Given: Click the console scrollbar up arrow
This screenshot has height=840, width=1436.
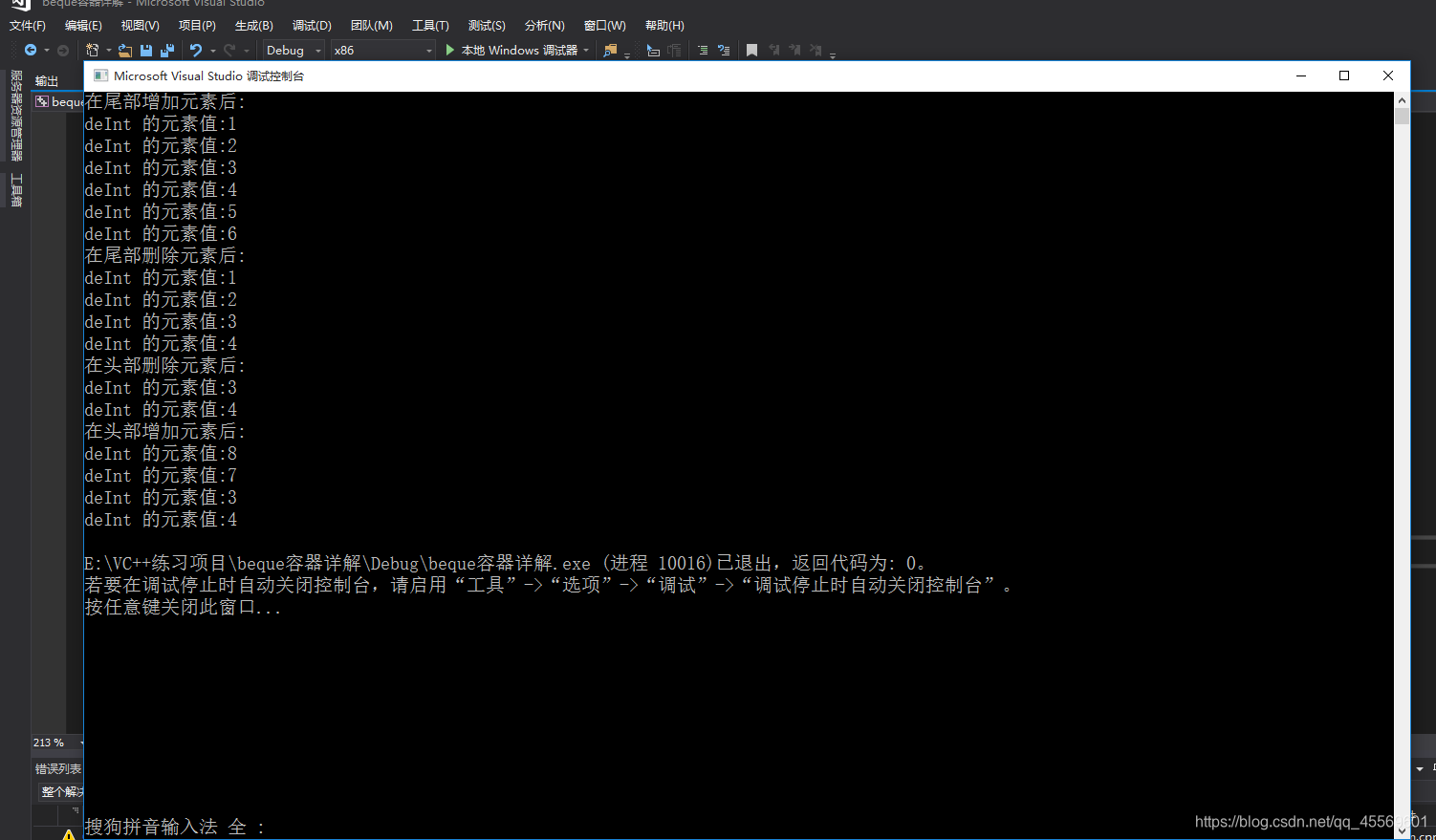Looking at the screenshot, I should (1402, 99).
